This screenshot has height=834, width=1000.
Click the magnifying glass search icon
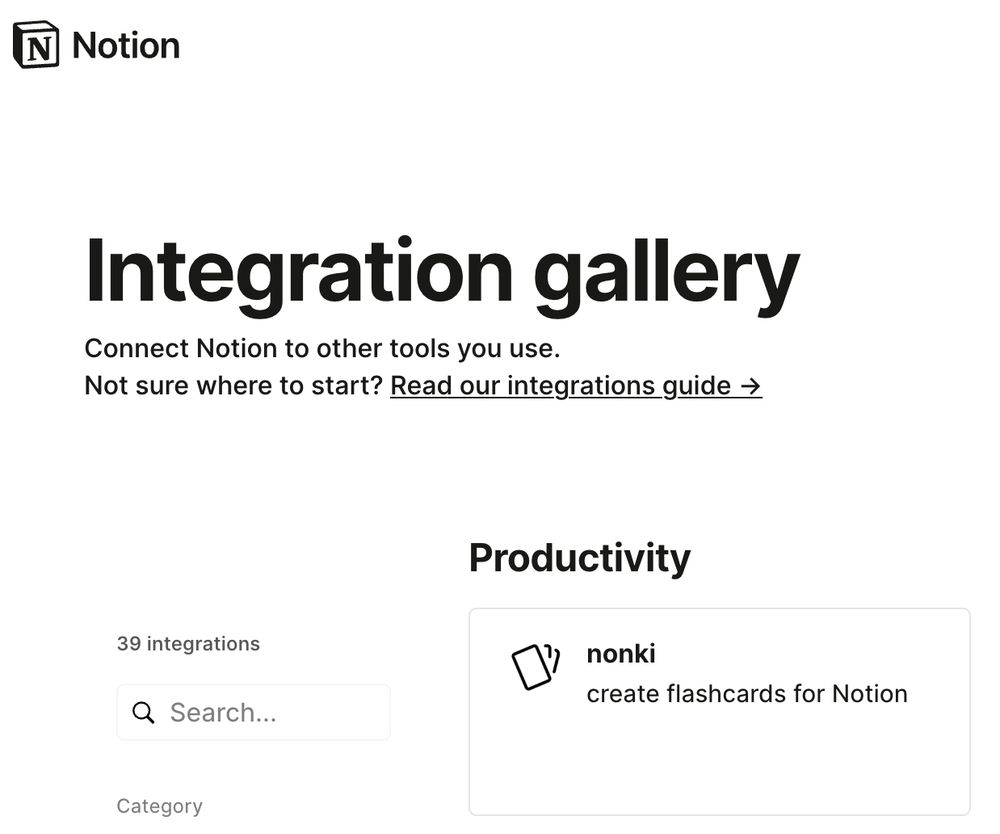143,712
